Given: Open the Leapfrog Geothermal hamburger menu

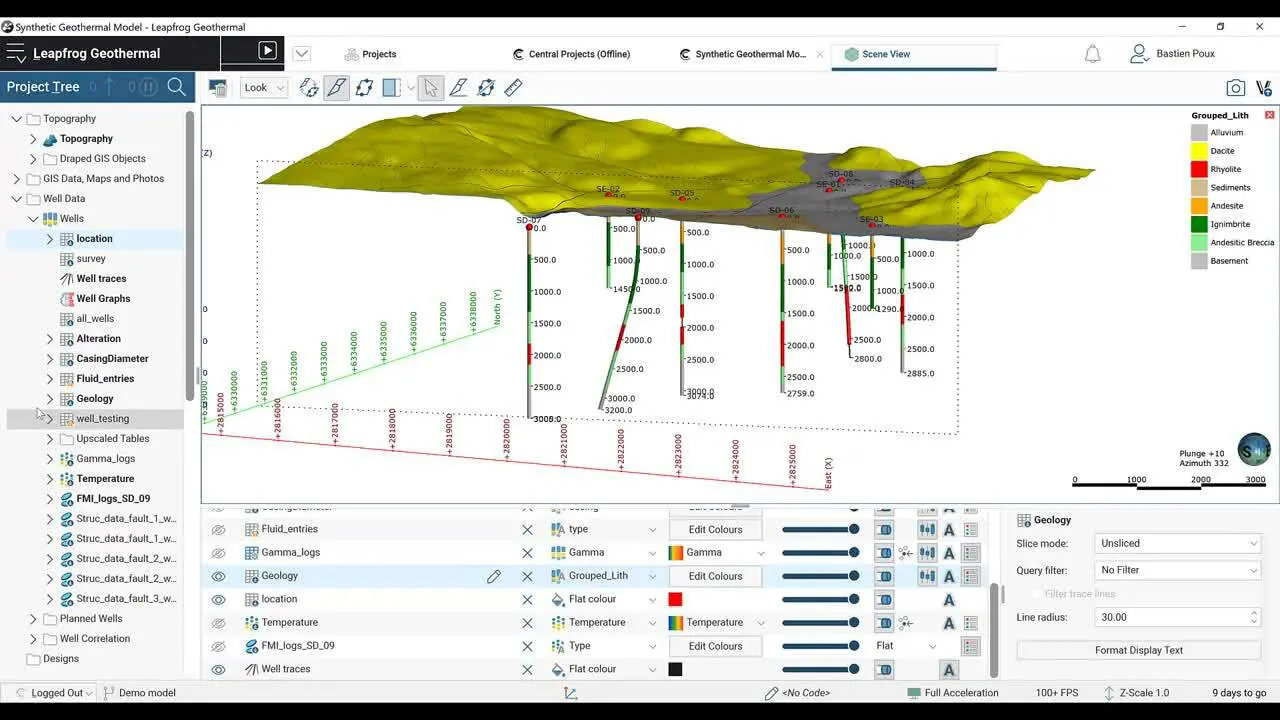Looking at the screenshot, I should click(x=15, y=54).
